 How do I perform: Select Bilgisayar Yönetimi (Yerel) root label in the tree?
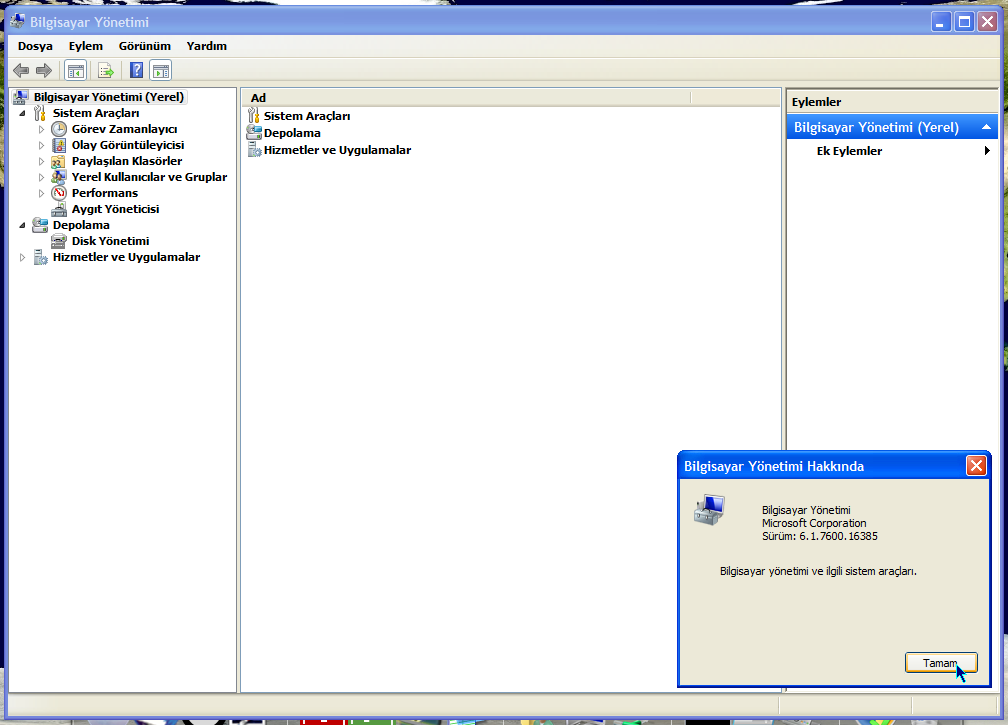coord(109,97)
